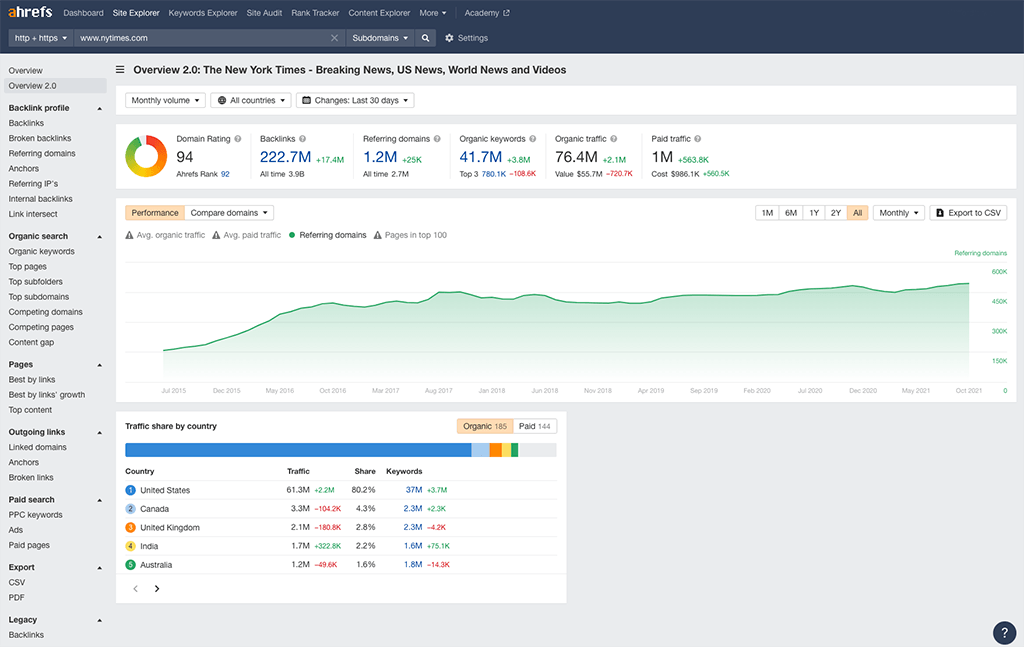Toggle Referring domains chart series

(x=327, y=235)
